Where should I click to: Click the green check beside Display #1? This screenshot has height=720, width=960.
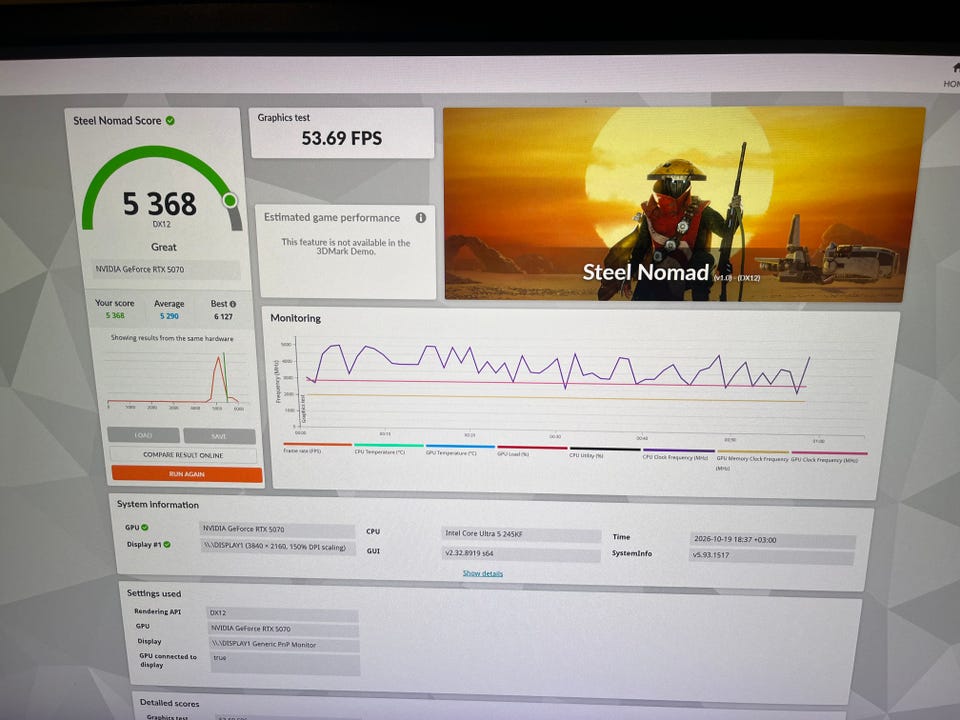click(167, 544)
